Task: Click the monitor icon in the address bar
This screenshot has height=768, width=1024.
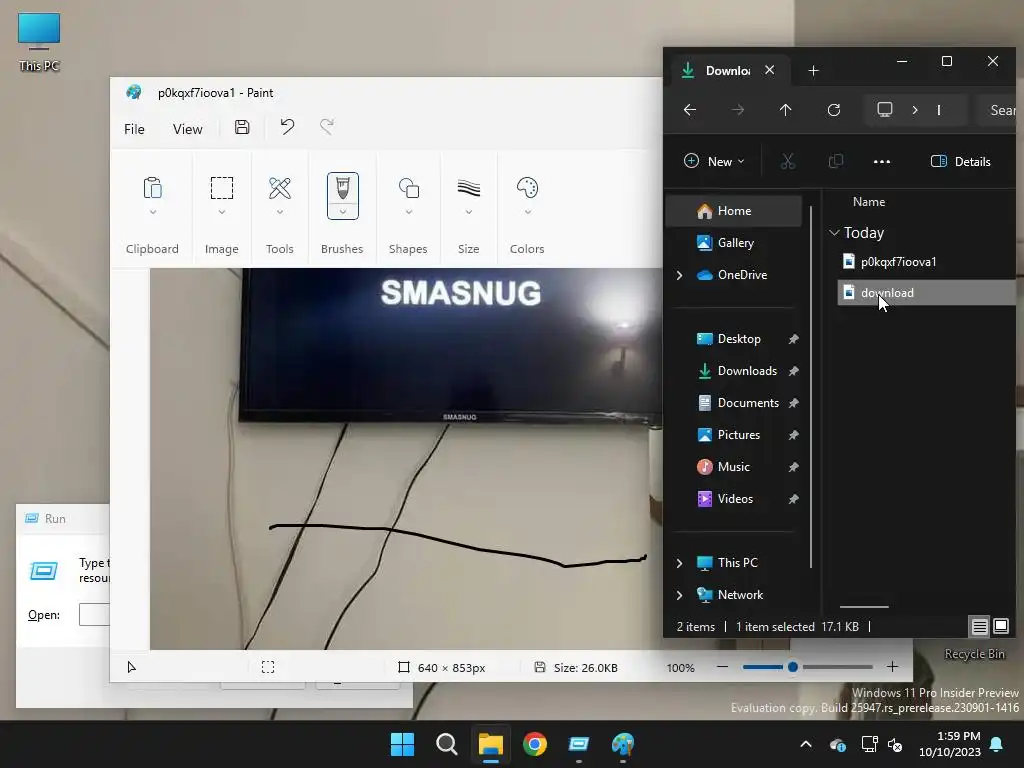Action: coord(885,109)
